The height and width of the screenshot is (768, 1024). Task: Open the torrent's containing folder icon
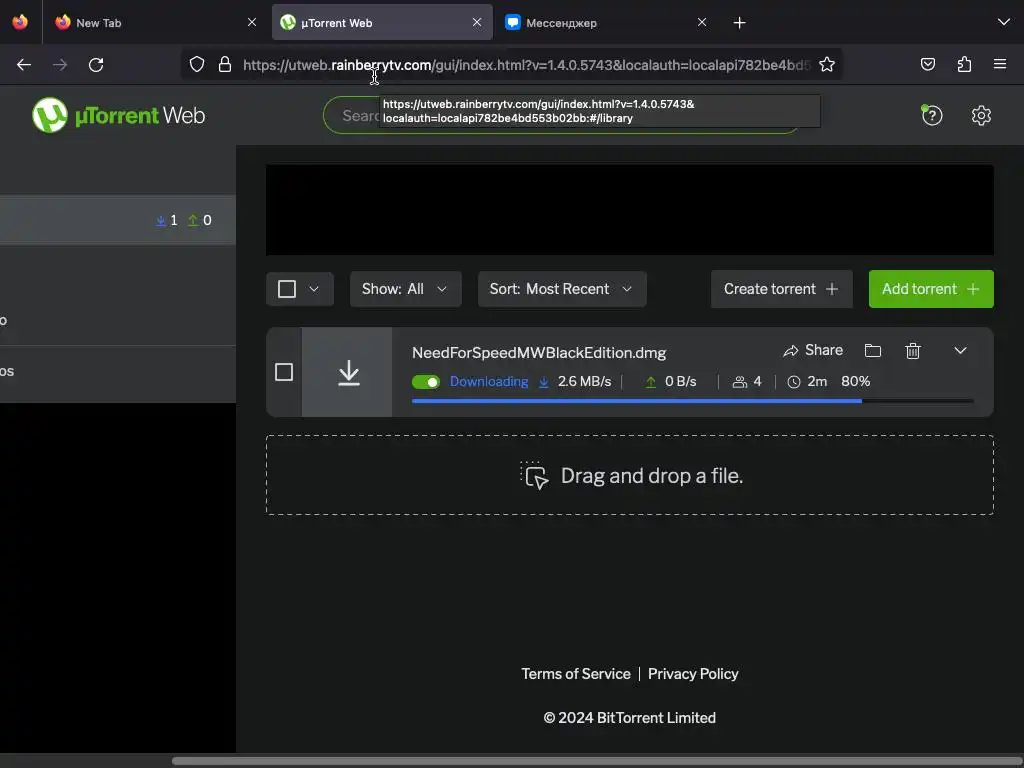pos(873,351)
